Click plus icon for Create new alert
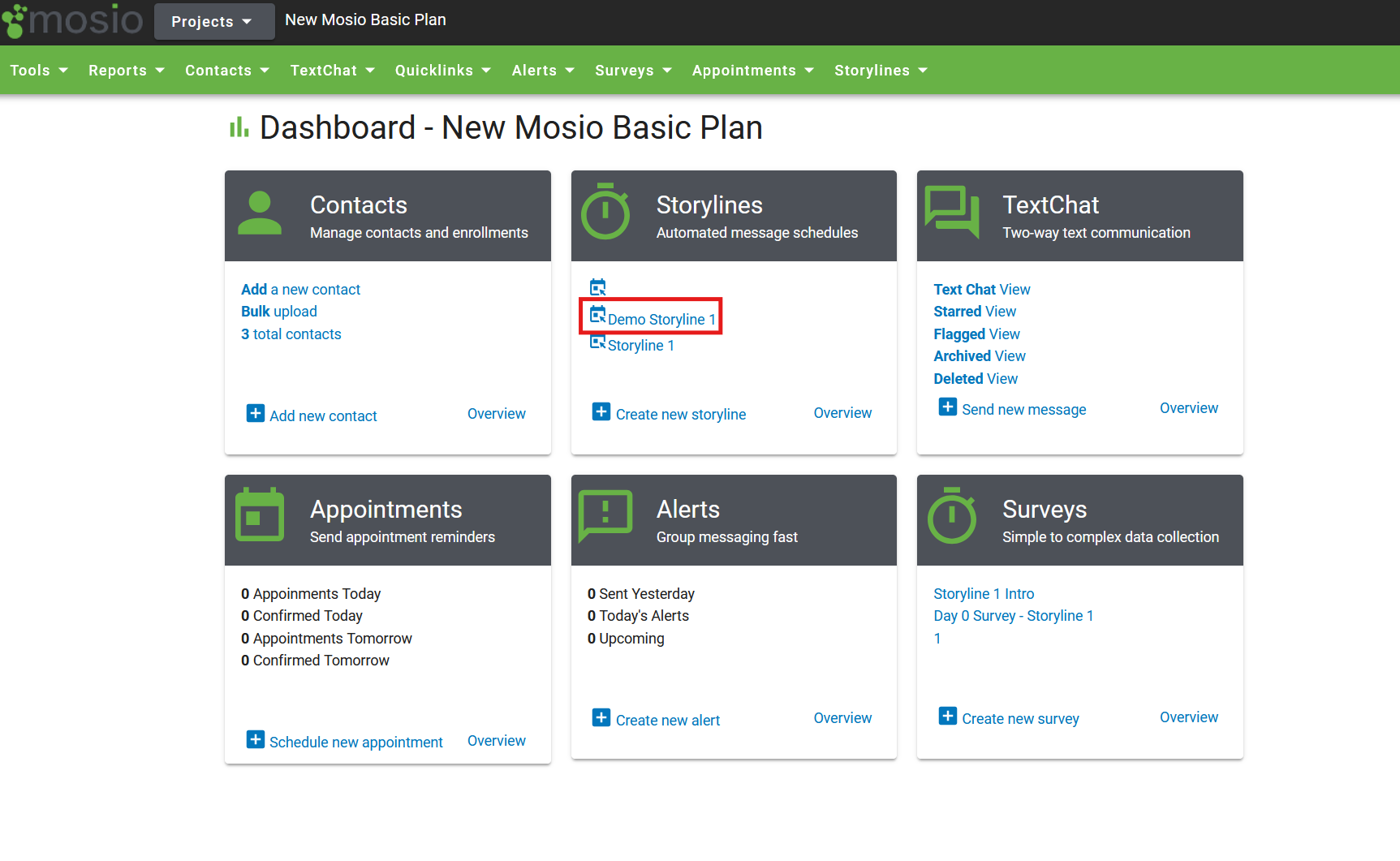 pyautogui.click(x=601, y=717)
